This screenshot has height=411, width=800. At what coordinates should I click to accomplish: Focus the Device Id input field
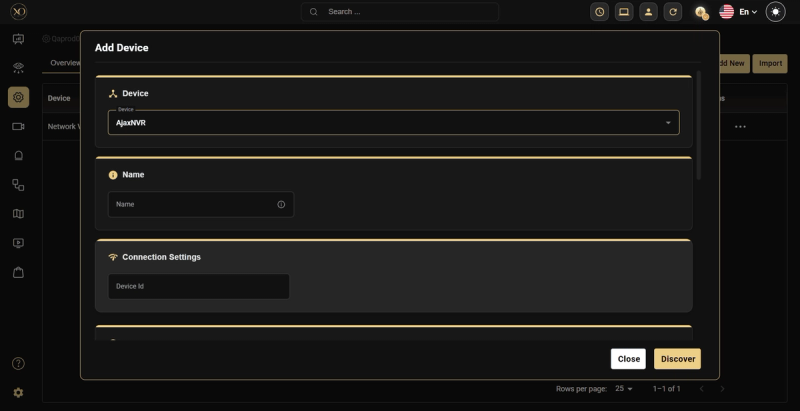[199, 287]
